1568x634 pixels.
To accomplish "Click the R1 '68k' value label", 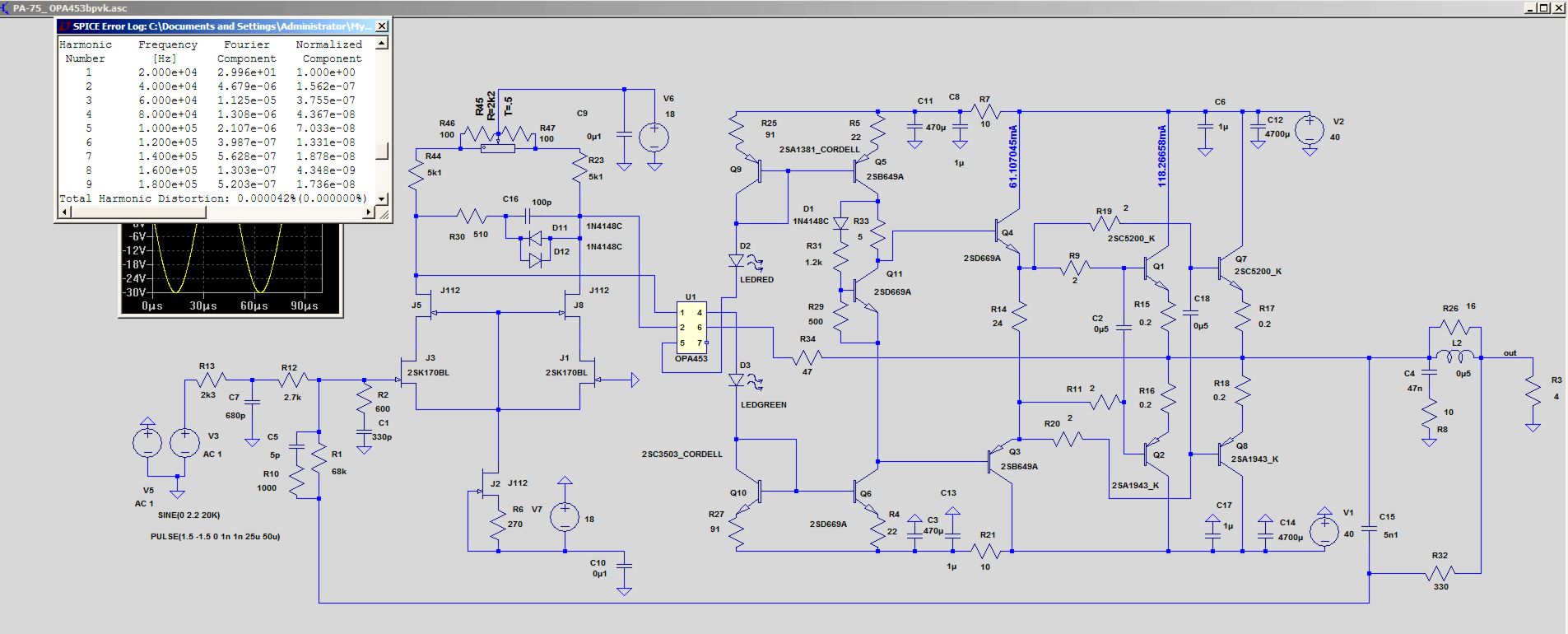I will pos(339,472).
